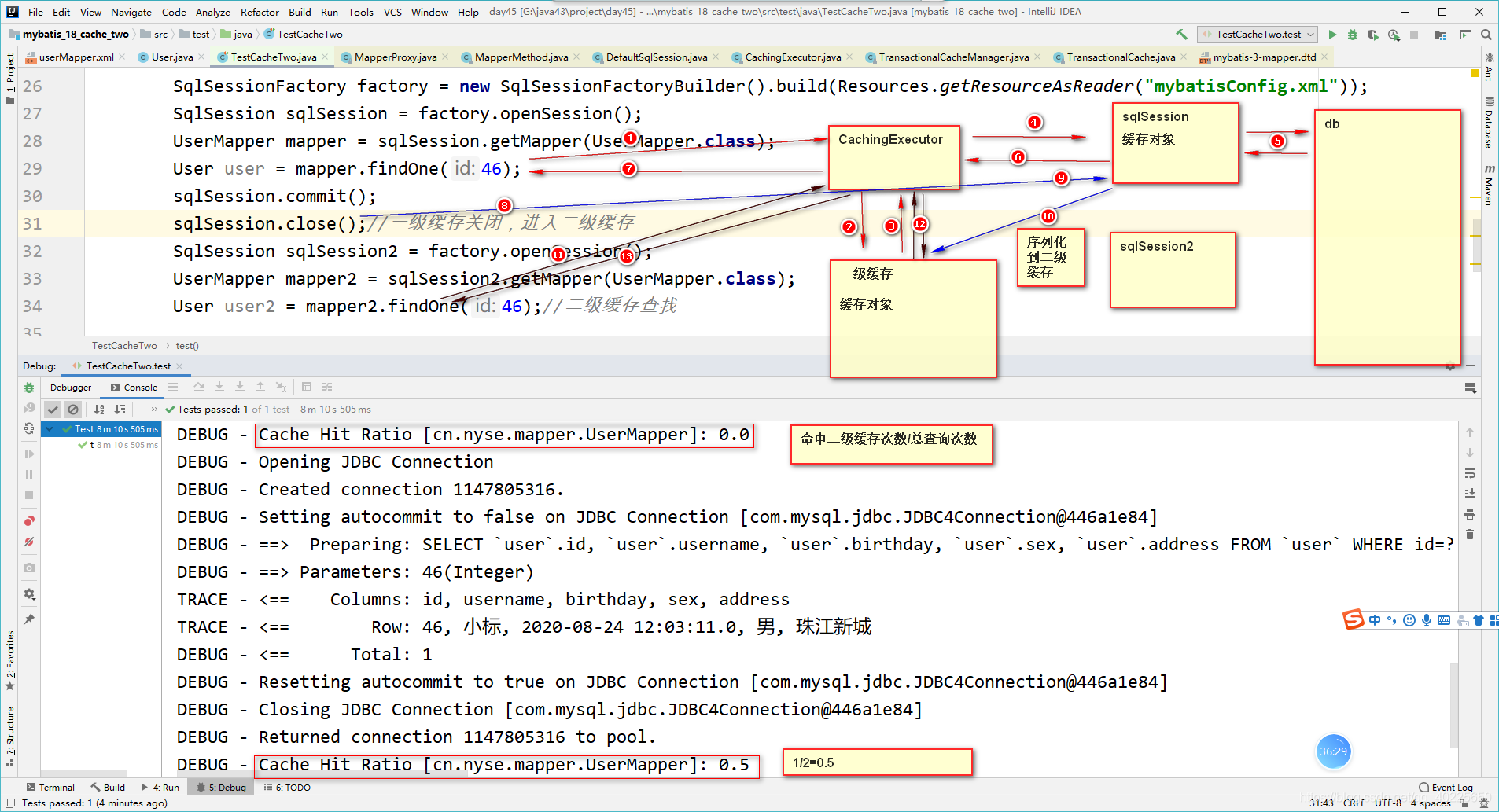The height and width of the screenshot is (812, 1499).
Task: Rerun debug session green bug icon
Action: click(x=29, y=388)
